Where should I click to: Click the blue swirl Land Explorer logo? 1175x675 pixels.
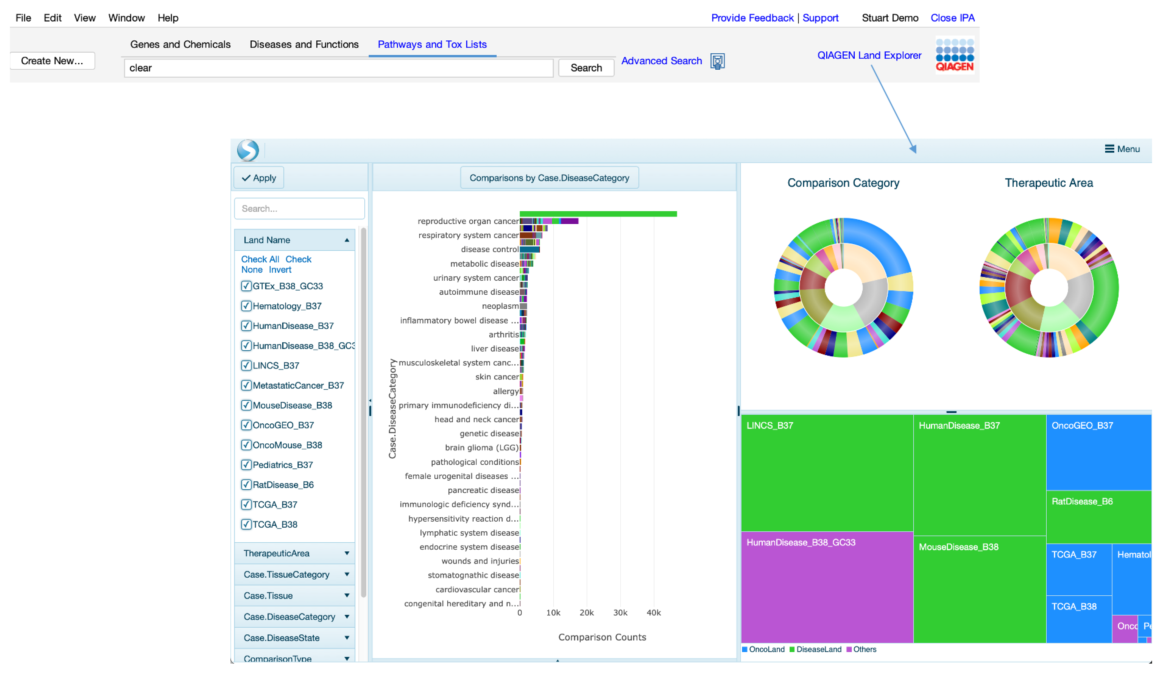point(248,150)
